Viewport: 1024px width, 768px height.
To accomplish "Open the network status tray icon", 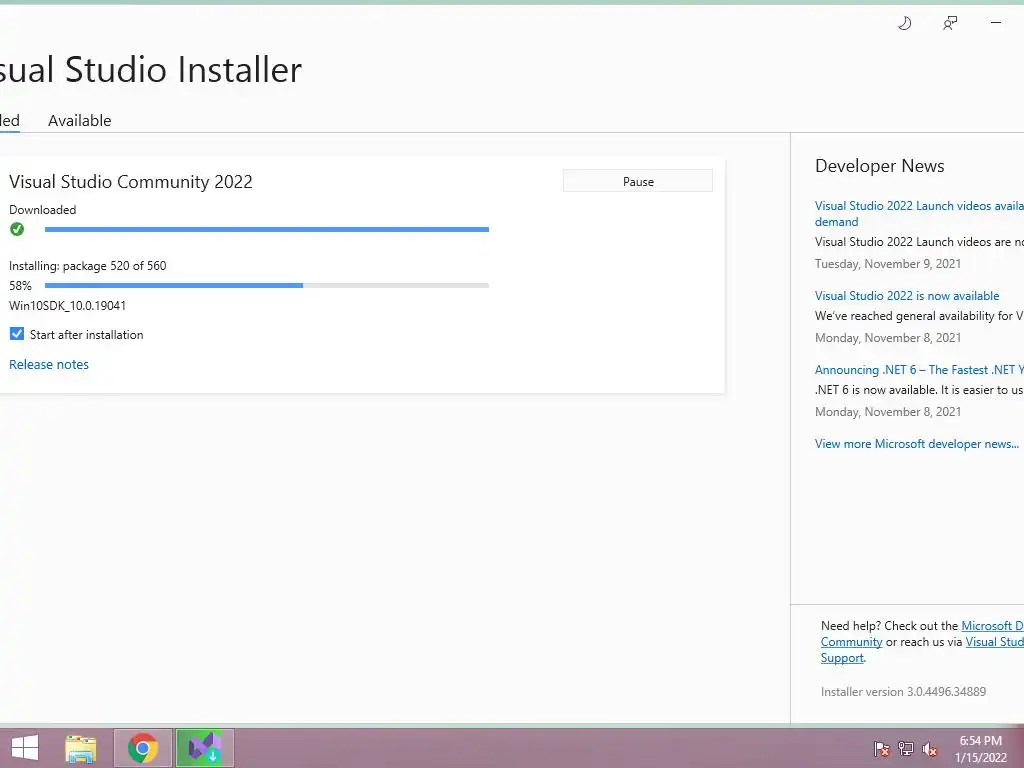I will point(906,749).
